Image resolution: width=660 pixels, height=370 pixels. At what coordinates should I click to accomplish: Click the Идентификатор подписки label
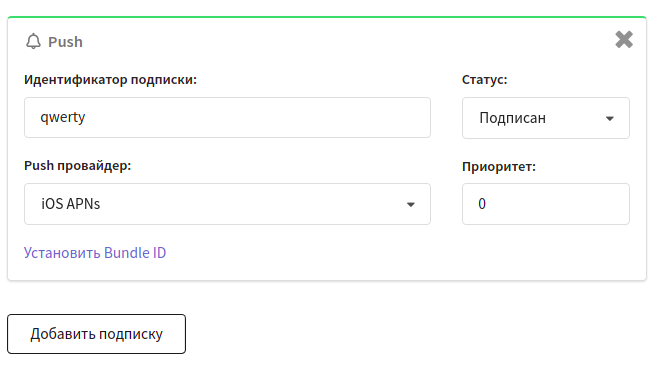pos(110,80)
